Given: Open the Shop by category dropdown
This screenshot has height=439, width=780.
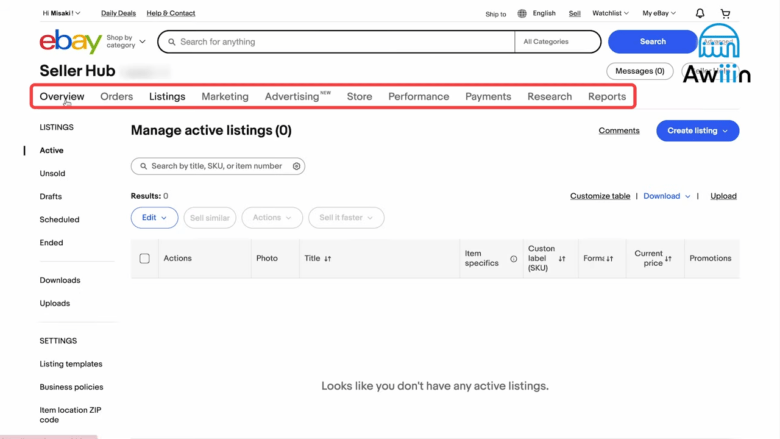Looking at the screenshot, I should 125,41.
